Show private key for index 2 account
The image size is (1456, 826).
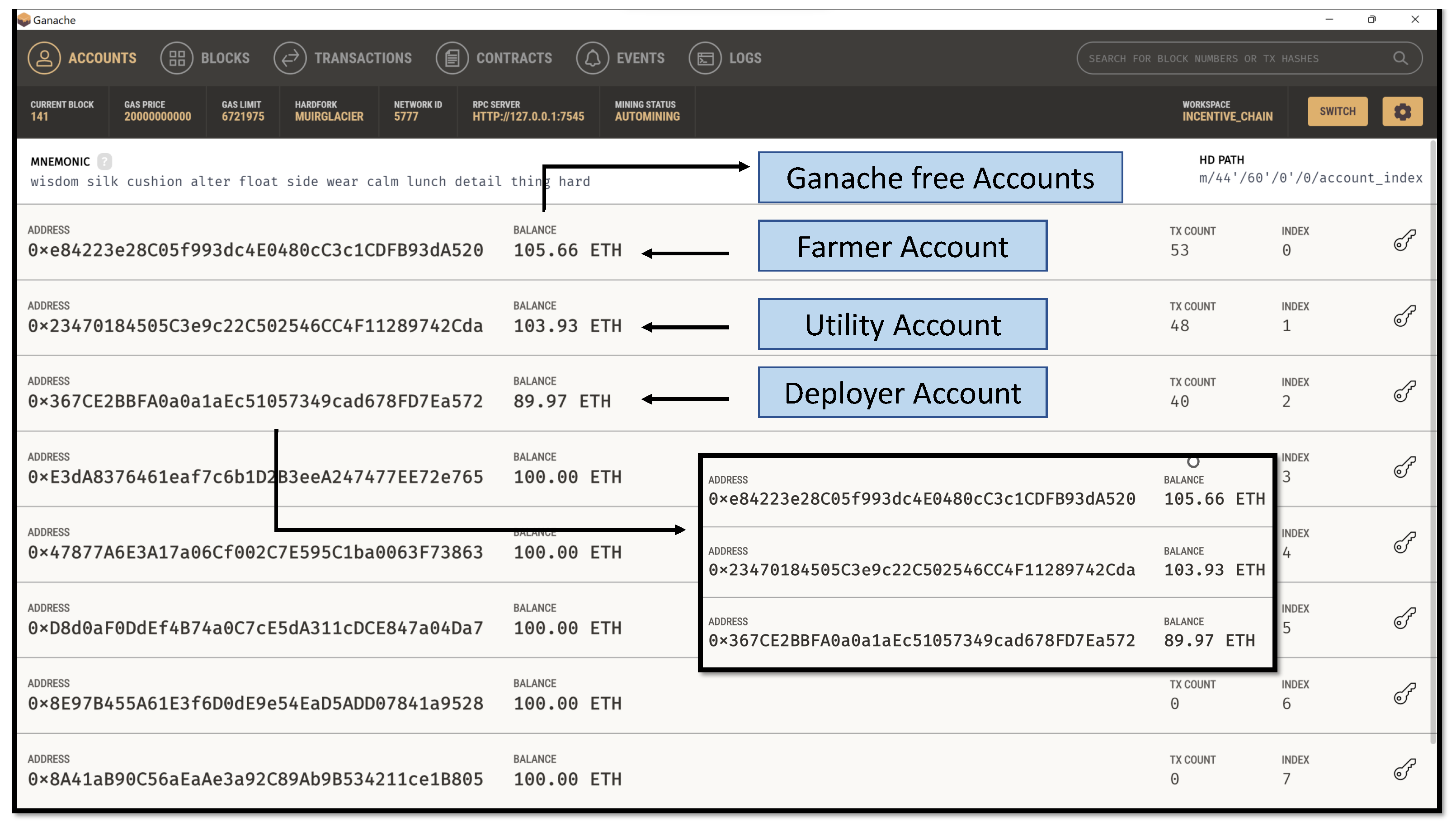pos(1404,391)
